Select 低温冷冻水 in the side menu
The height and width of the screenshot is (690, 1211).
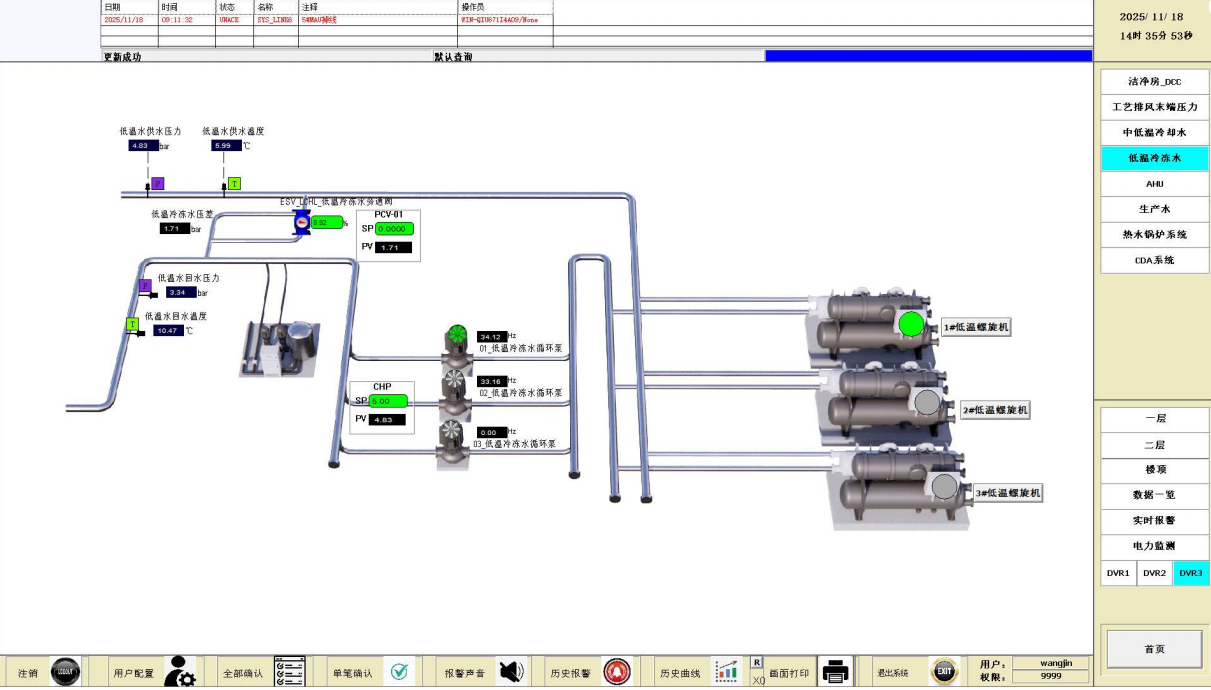[x=1154, y=158]
